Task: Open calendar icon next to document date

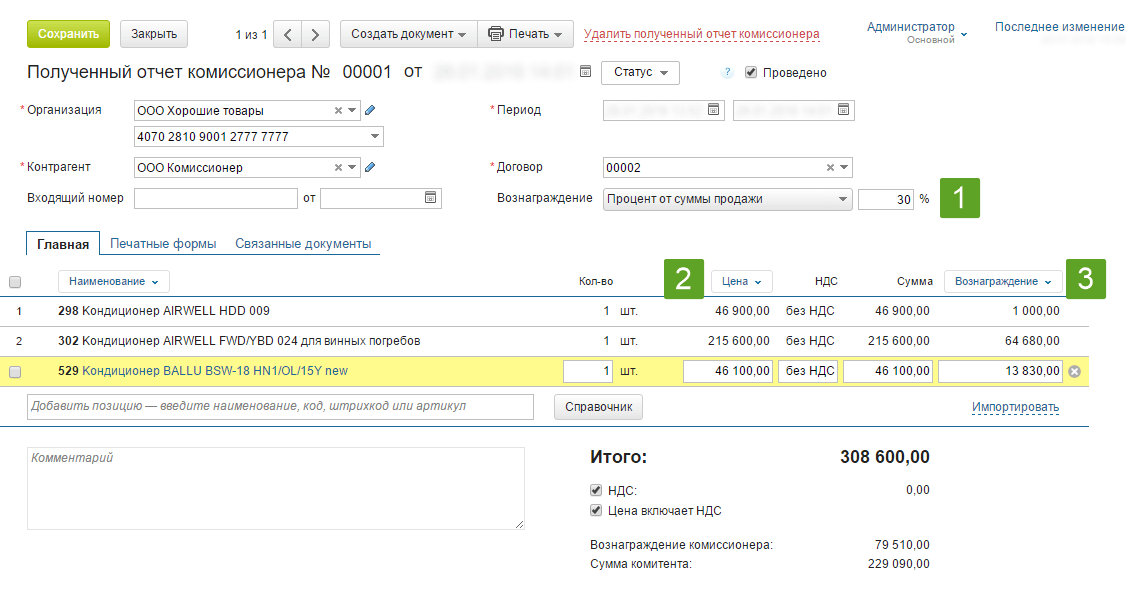Action: click(586, 71)
